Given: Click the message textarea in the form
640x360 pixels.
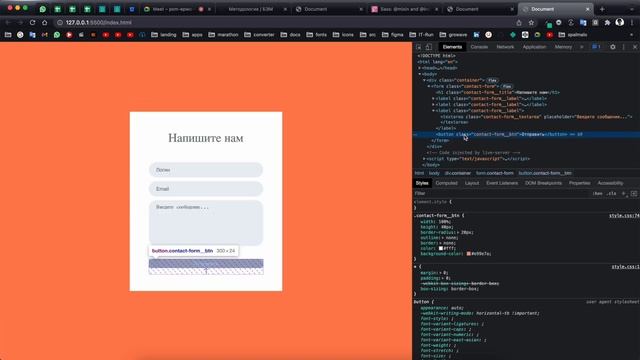Looking at the screenshot, I should 206,223.
